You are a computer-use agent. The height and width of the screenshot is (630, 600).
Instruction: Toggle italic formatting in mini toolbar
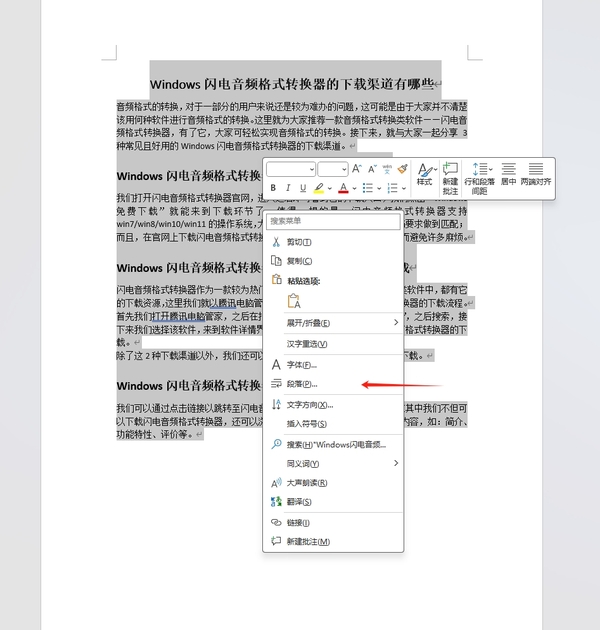288,188
